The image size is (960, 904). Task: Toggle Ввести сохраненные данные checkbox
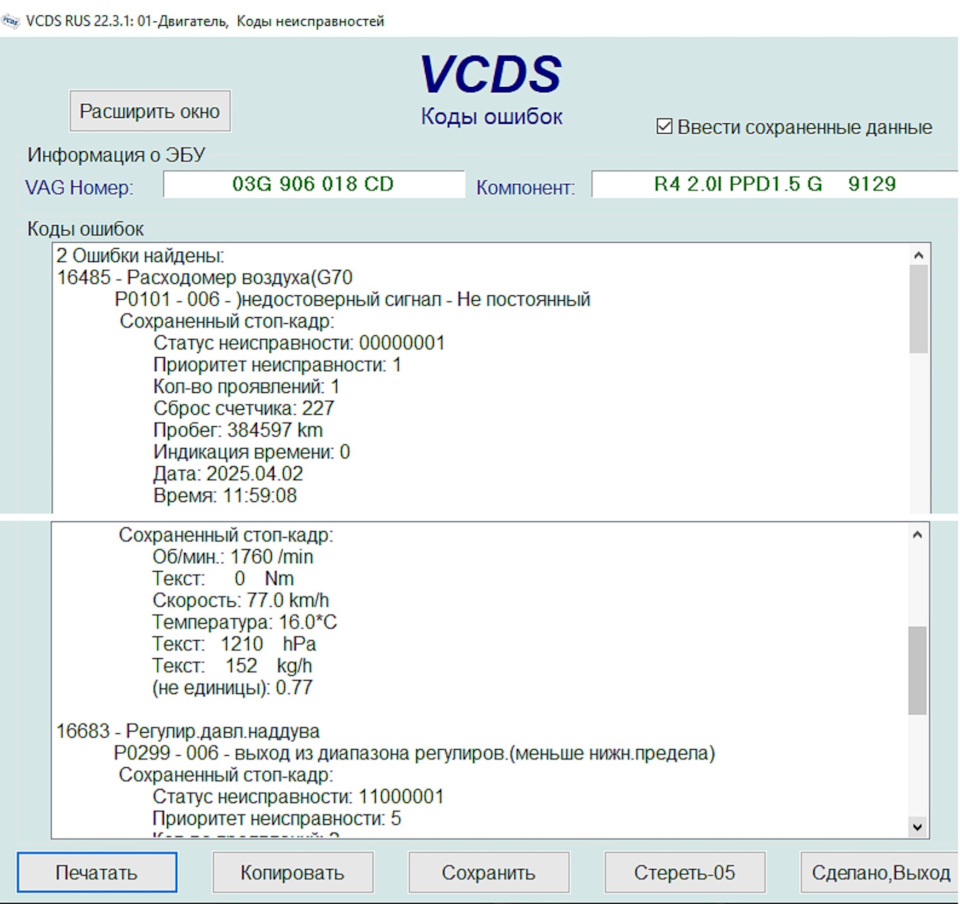click(664, 127)
